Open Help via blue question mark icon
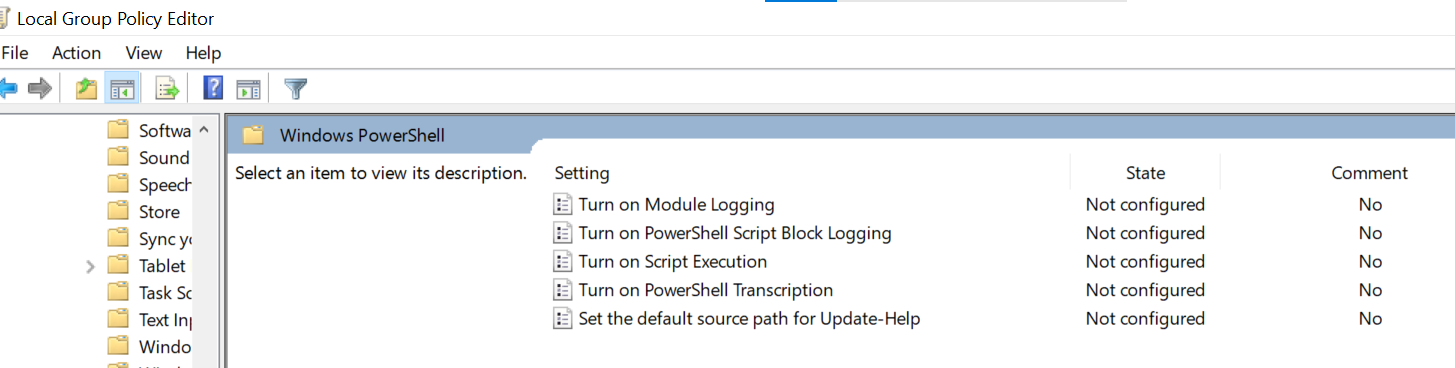Screen dimensions: 1455x368 click(213, 89)
